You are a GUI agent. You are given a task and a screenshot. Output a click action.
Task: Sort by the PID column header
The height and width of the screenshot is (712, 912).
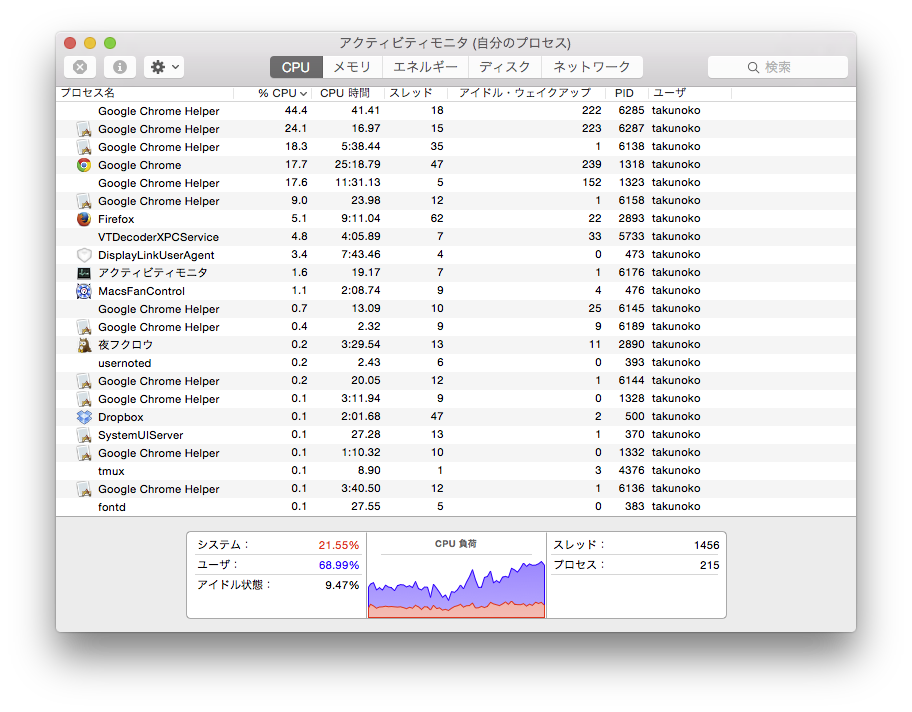pos(627,93)
